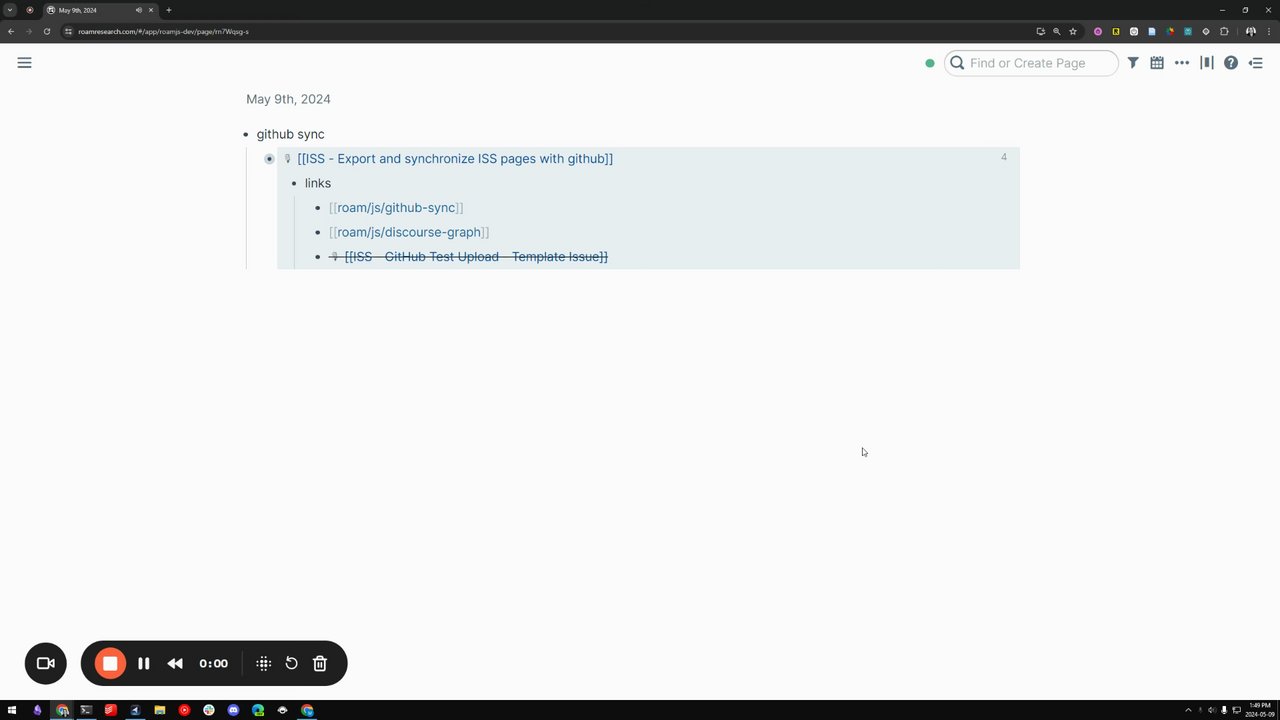Open the three-dot more options menu
This screenshot has width=1280, height=720.
tap(1182, 63)
